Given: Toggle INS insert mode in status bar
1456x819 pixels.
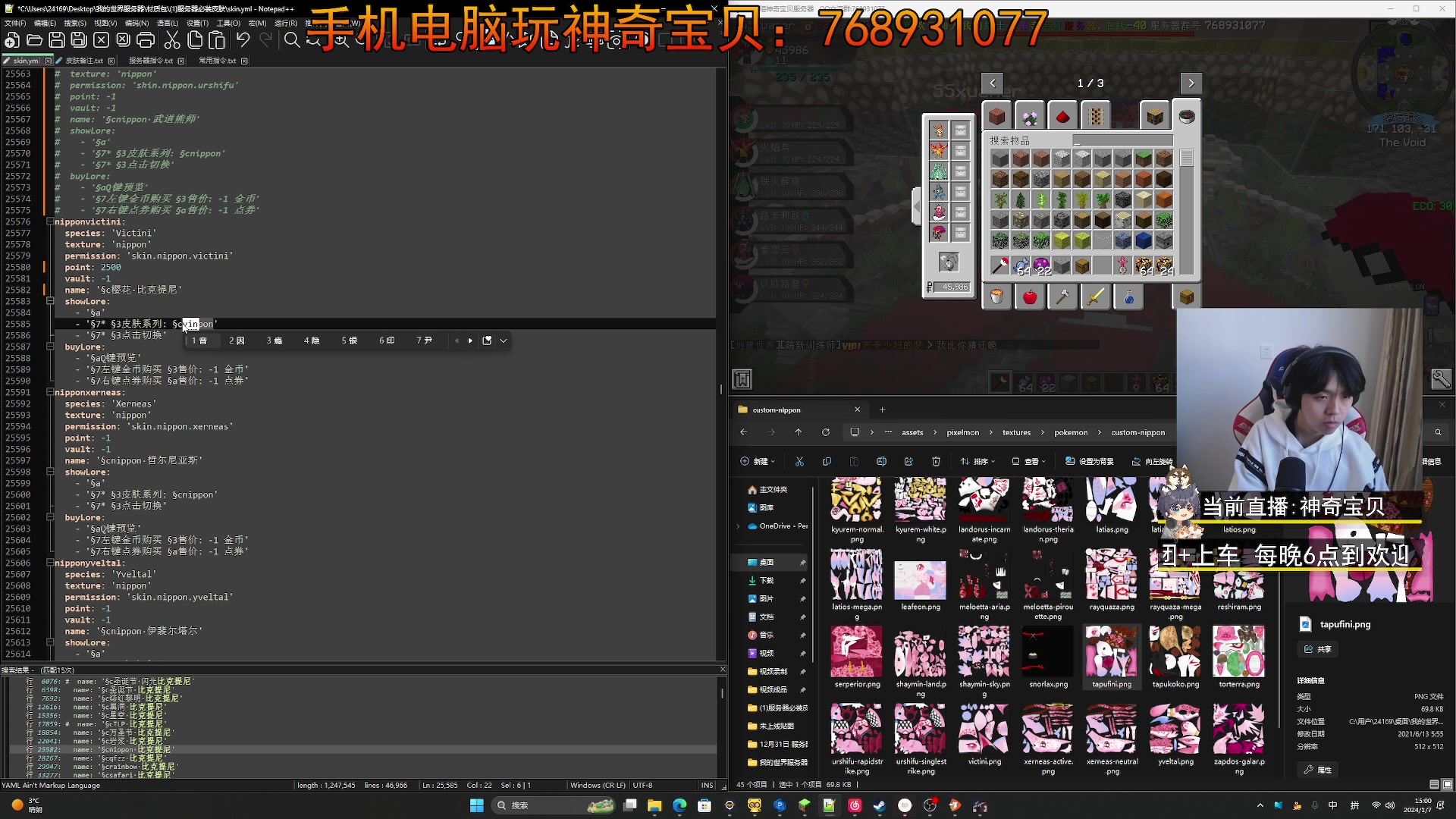Looking at the screenshot, I should tap(707, 785).
